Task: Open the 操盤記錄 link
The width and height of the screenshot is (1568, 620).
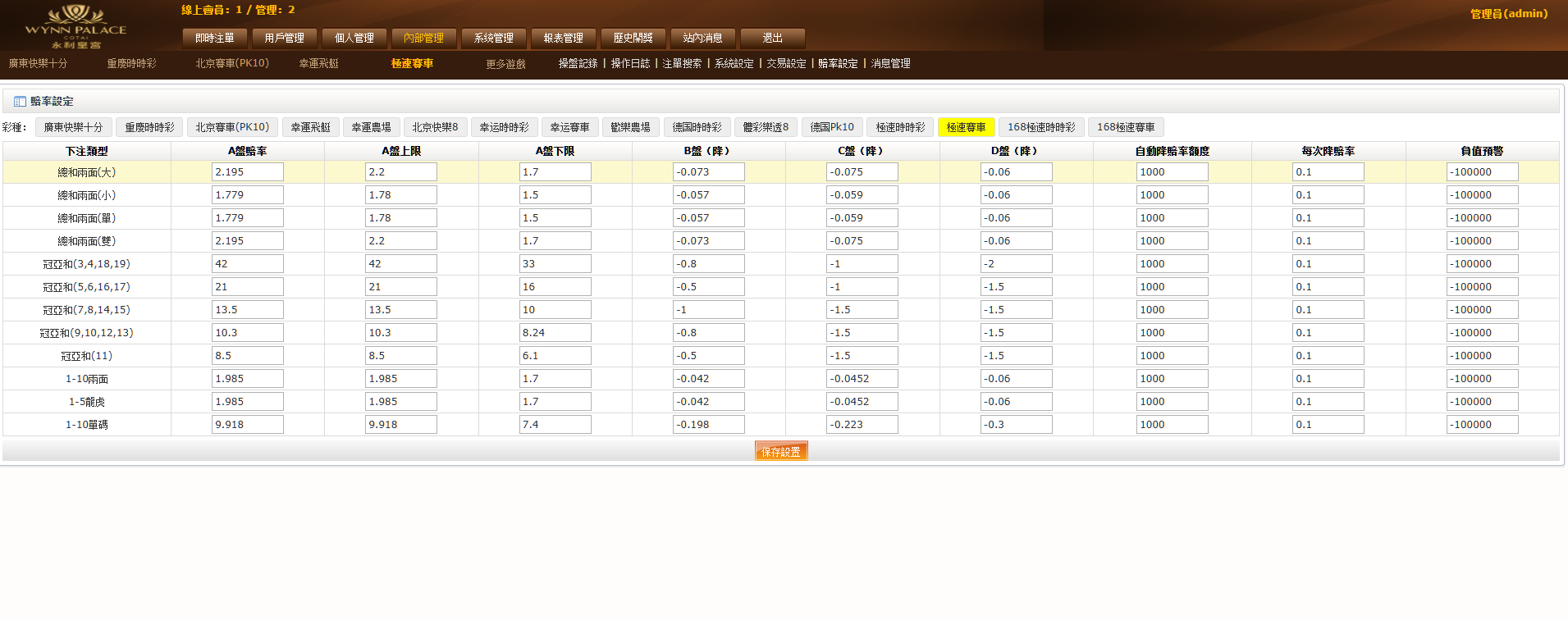Action: click(x=578, y=64)
